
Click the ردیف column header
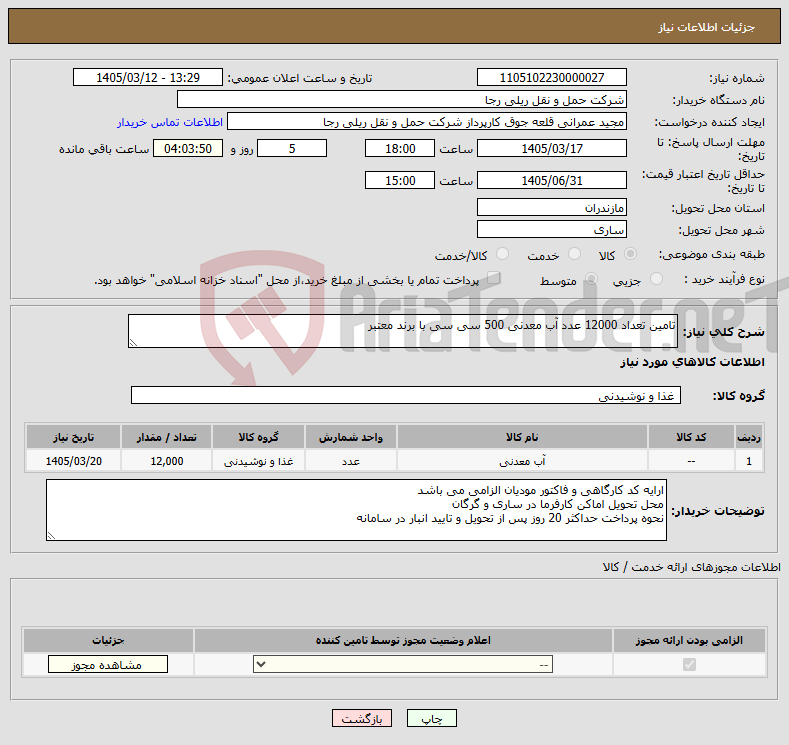click(x=749, y=437)
